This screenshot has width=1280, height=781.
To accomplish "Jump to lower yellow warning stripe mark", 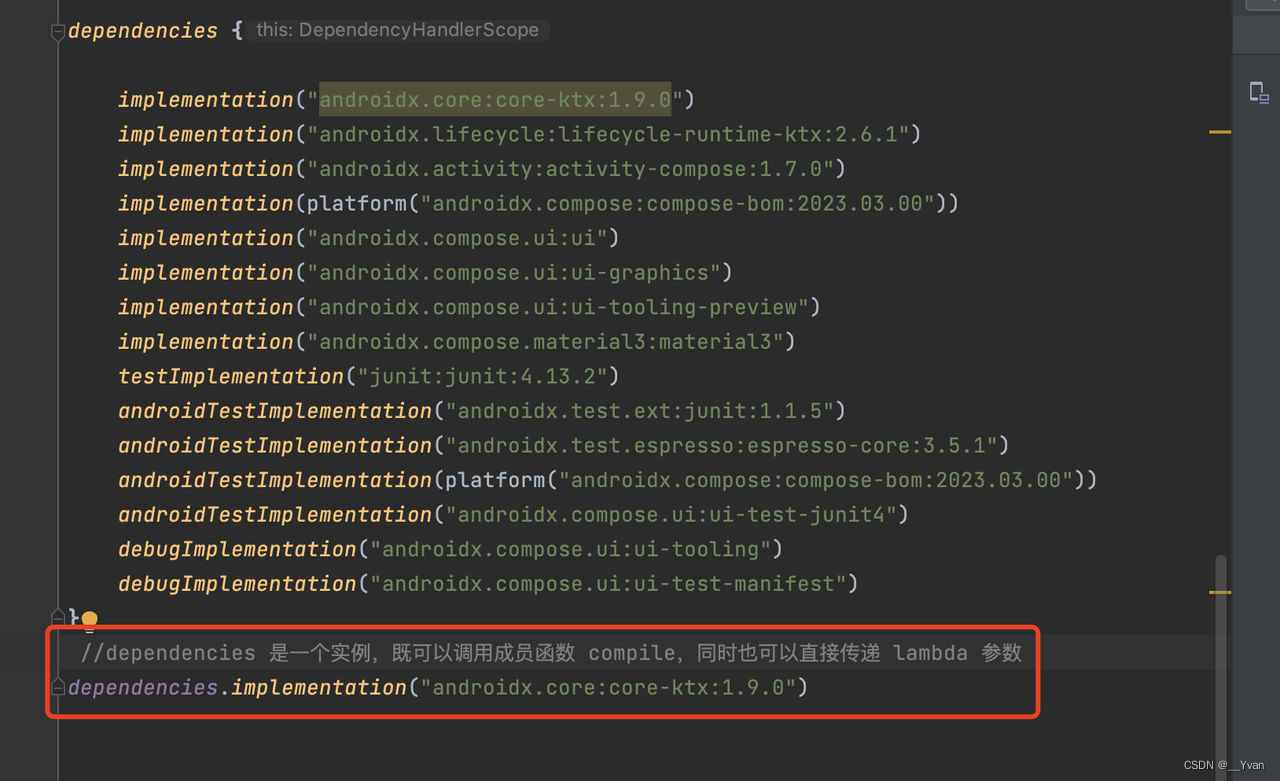I will [1220, 592].
